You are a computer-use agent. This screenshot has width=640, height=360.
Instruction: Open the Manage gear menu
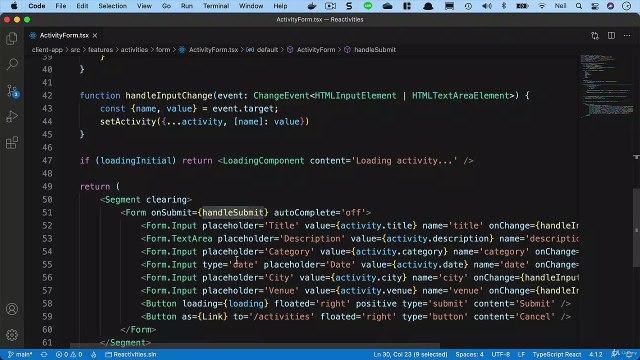click(12, 335)
